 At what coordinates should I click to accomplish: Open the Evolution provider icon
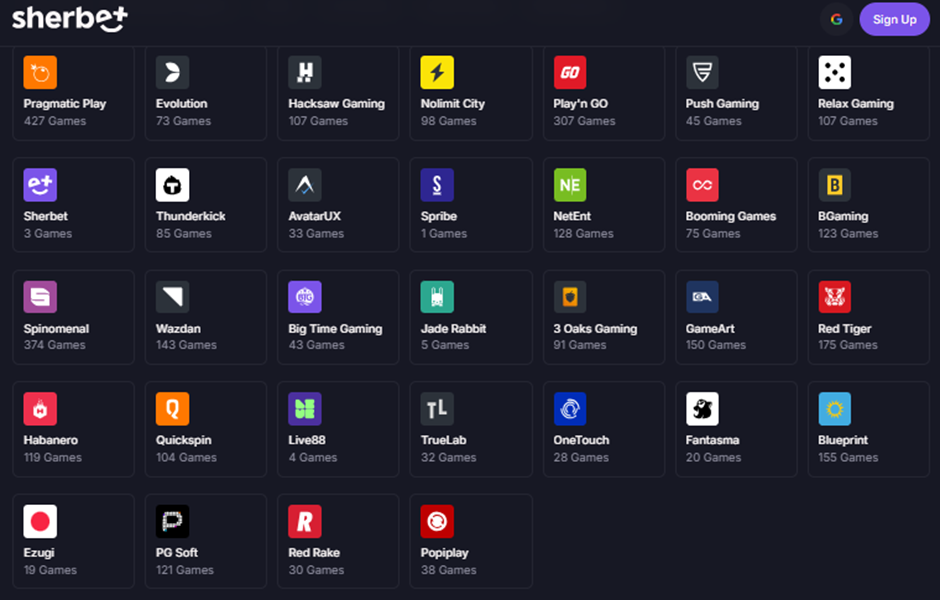click(x=172, y=73)
